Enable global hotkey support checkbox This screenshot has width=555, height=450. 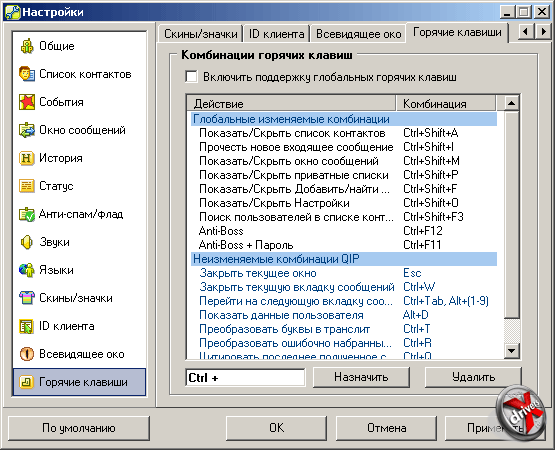[x=191, y=77]
